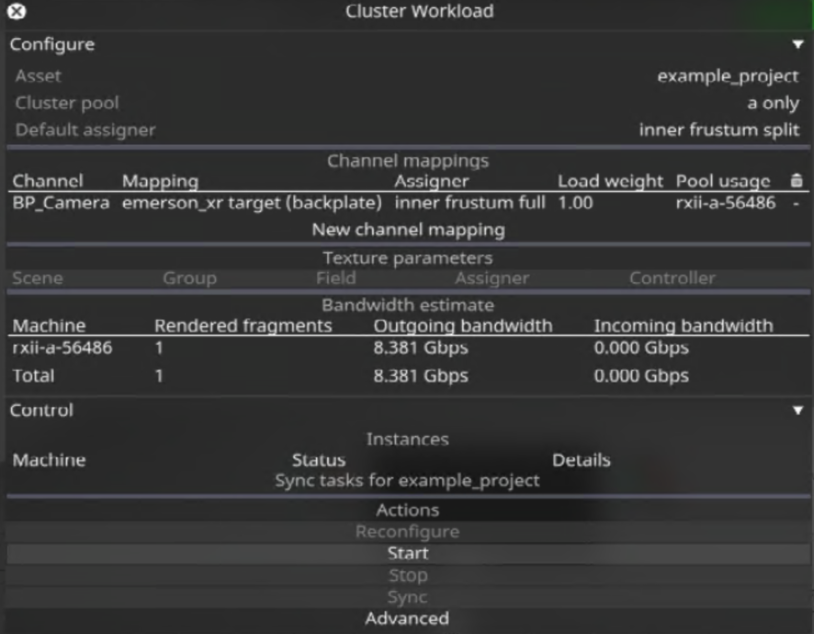
Task: Click 'Sync tasks for example_project' text
Action: (408, 481)
